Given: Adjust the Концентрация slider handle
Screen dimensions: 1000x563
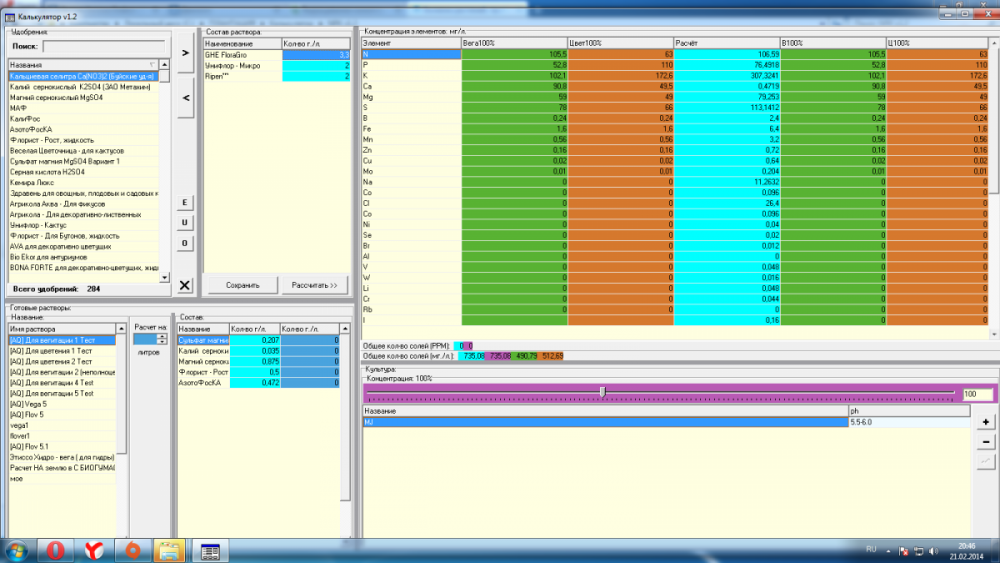Looking at the screenshot, I should (x=602, y=391).
